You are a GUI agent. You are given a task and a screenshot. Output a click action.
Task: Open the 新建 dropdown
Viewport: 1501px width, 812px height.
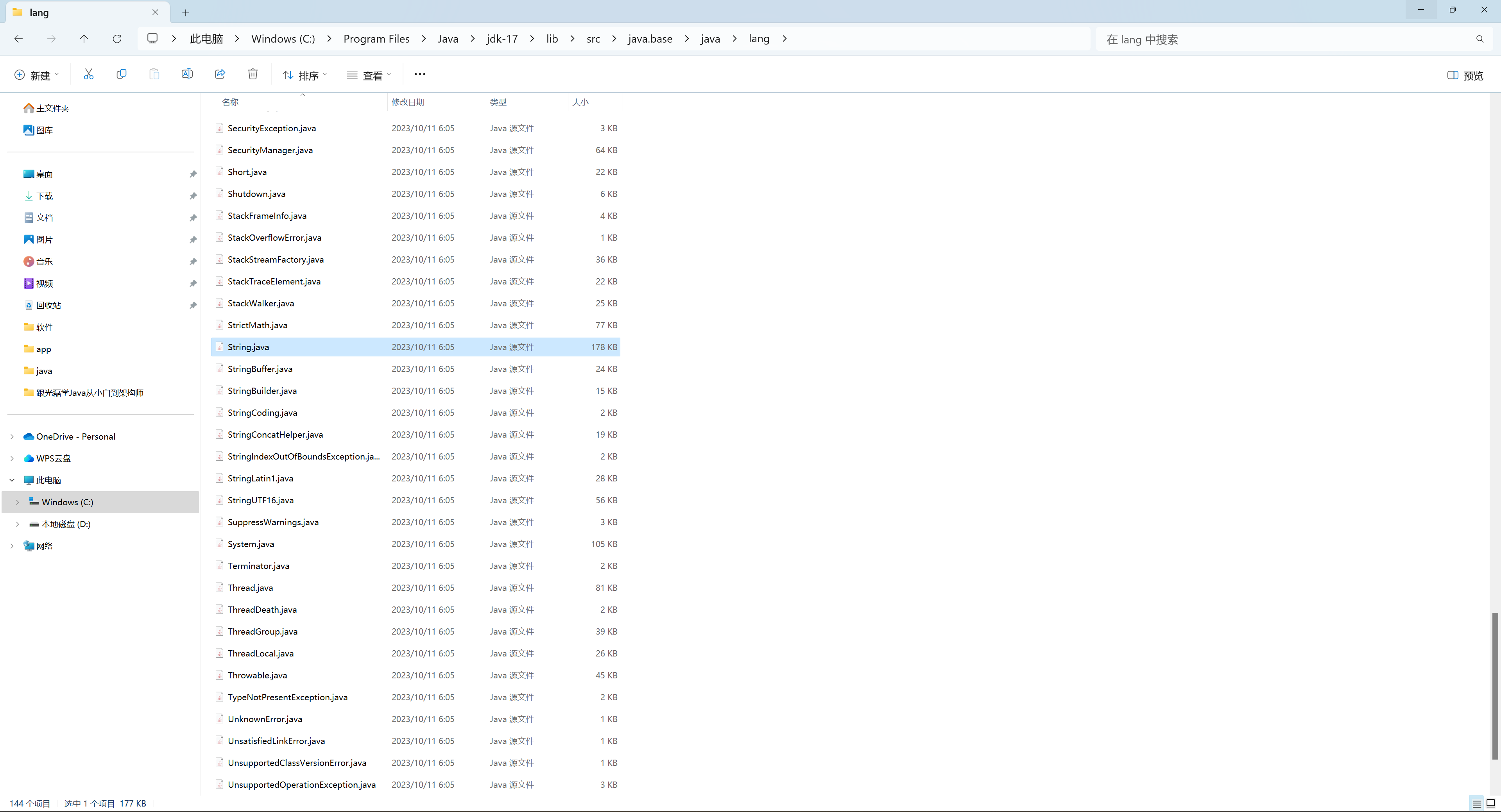point(37,75)
